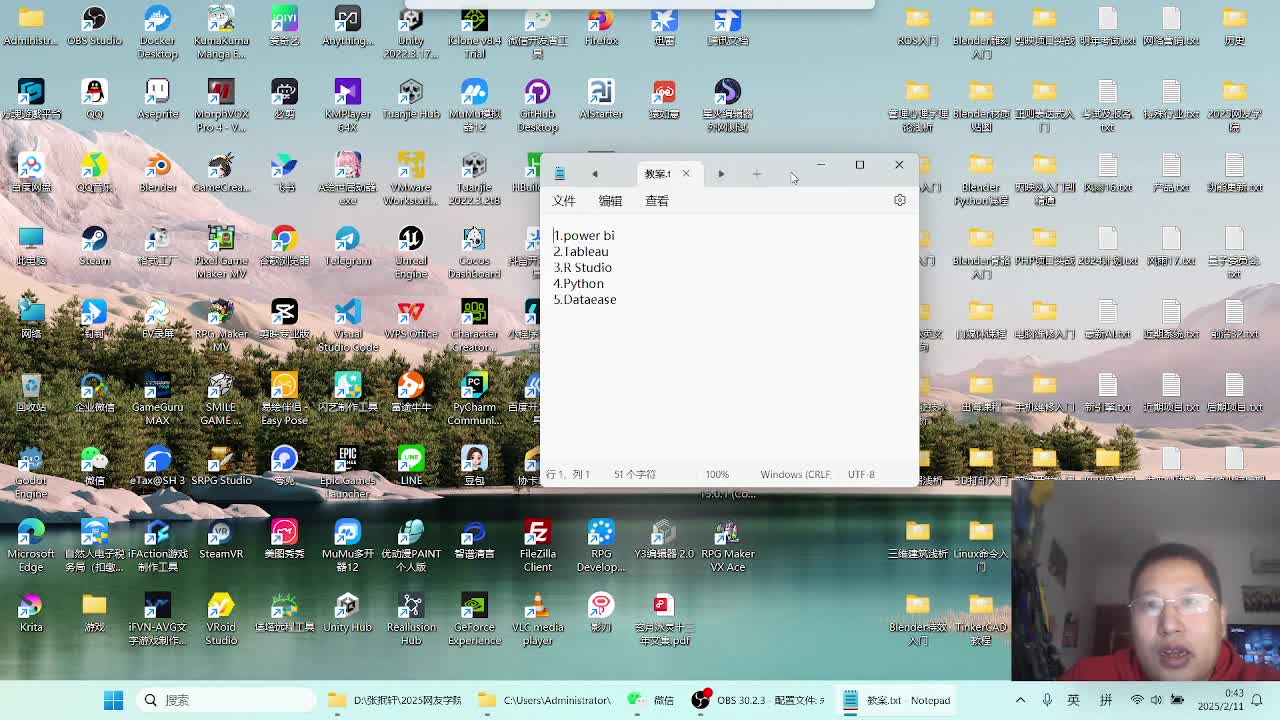Click the '1.power bi' line in Notepad
Viewport: 1280px width, 720px height.
(584, 235)
